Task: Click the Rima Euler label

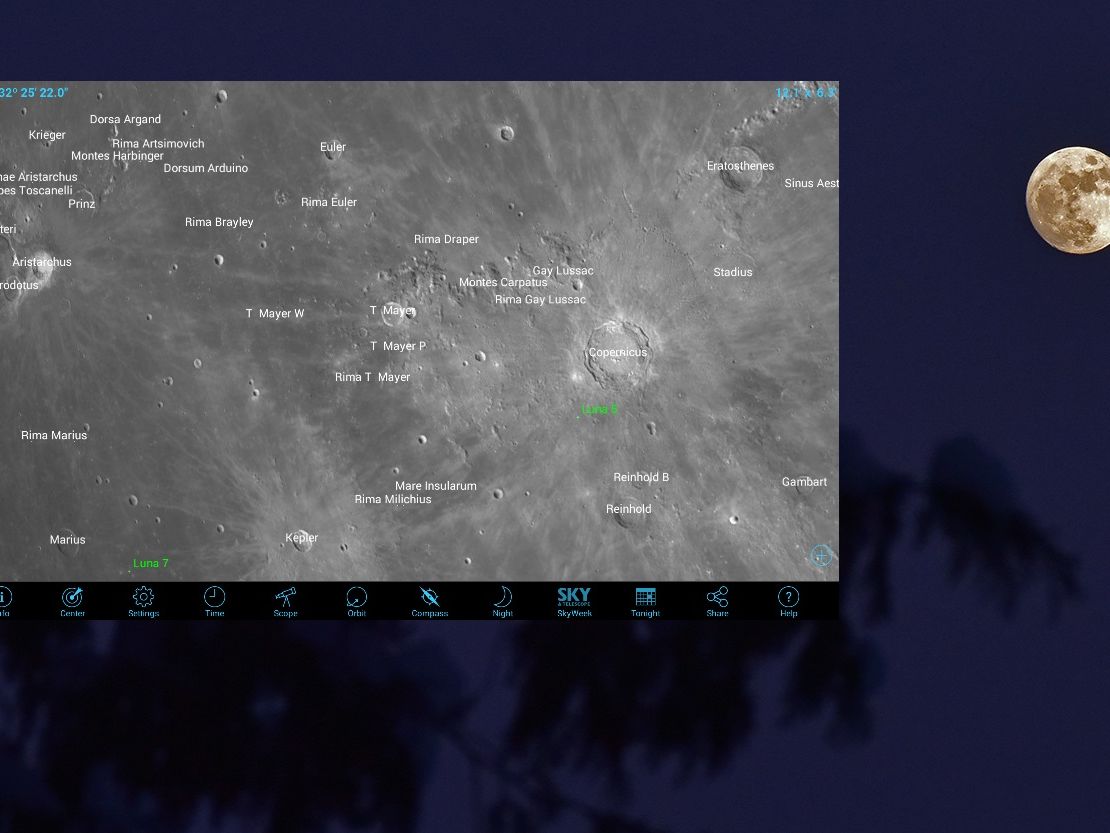Action: (x=329, y=202)
